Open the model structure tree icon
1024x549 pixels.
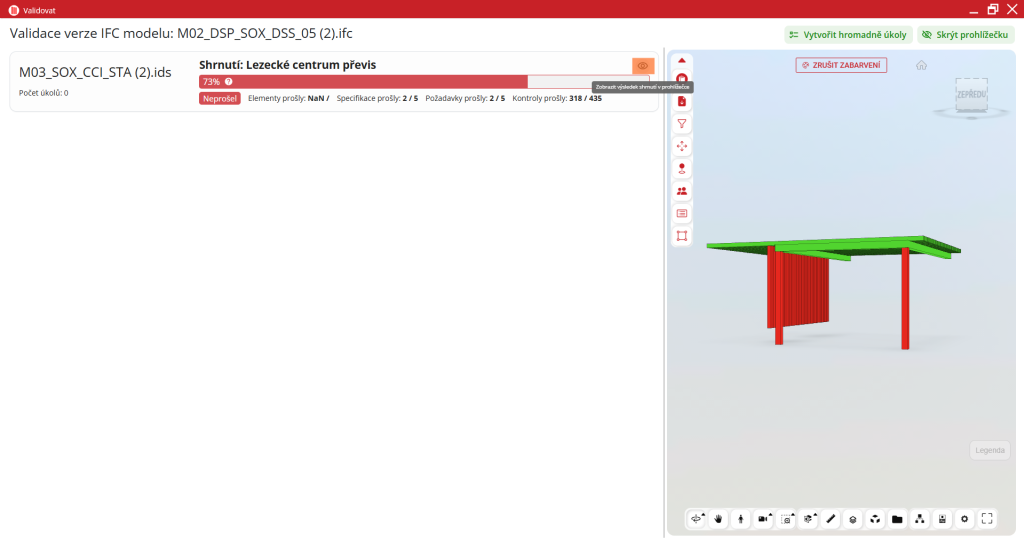919,519
